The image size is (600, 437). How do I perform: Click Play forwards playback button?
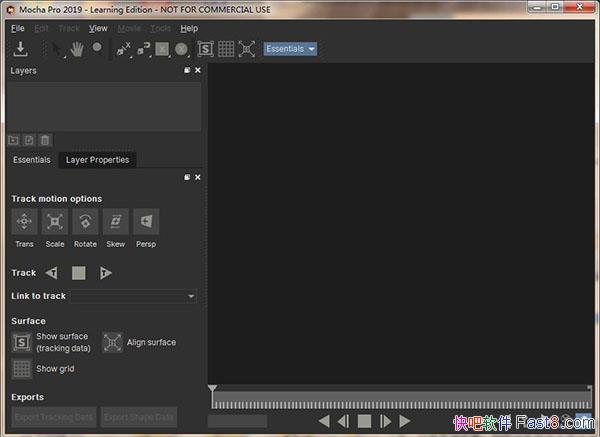point(404,421)
